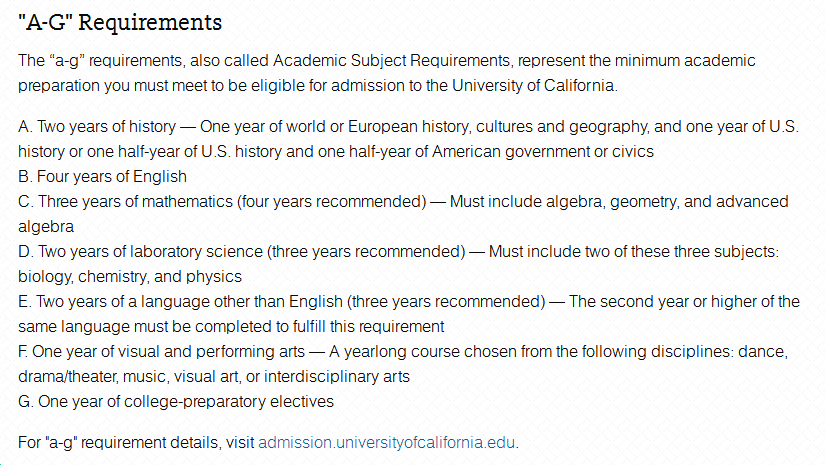The width and height of the screenshot is (826, 465).
Task: Click the text "For "a-g" requirement details, visit"
Action: click(136, 442)
